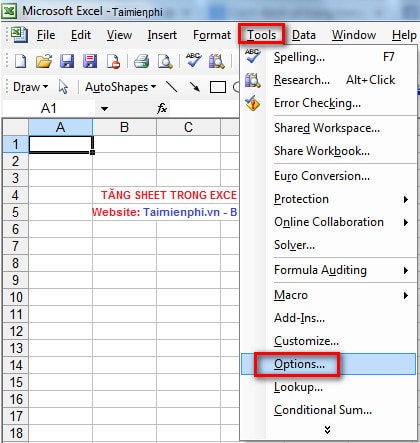Click the Open folder toolbar icon
420x443 pixels.
pos(44,62)
